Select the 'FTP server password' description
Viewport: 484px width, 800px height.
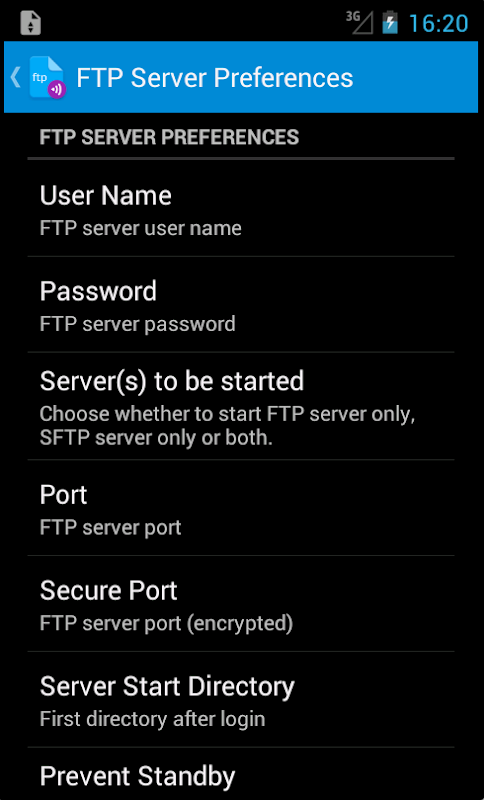point(138,324)
